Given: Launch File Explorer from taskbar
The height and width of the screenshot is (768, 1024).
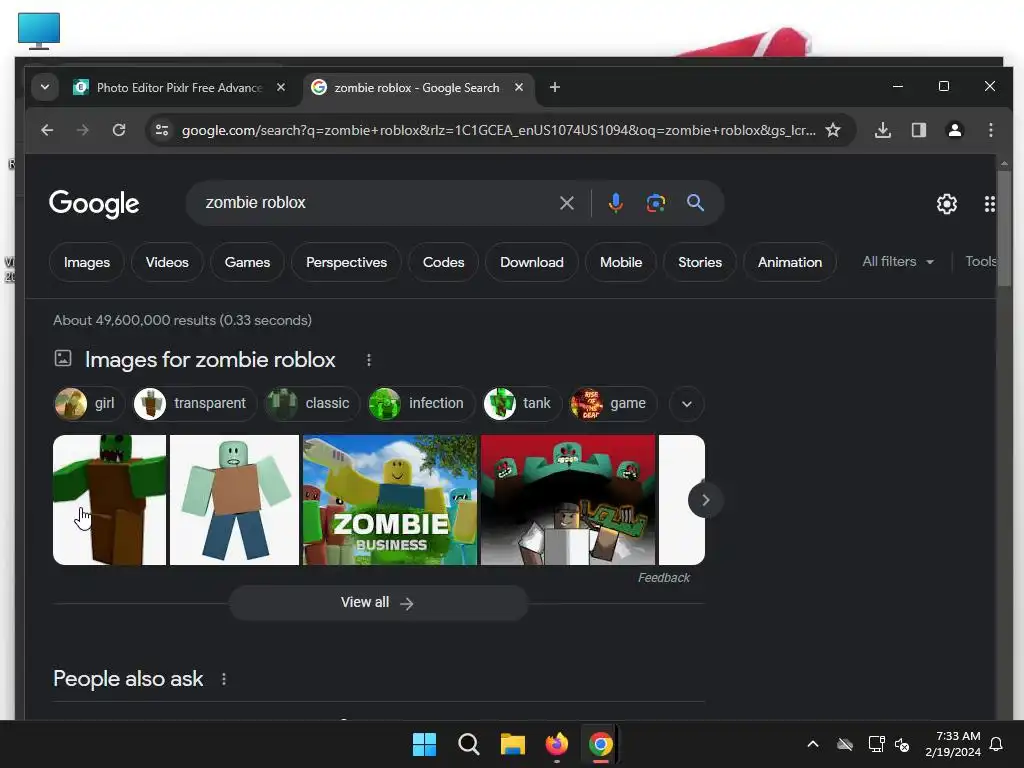Looking at the screenshot, I should coord(513,744).
